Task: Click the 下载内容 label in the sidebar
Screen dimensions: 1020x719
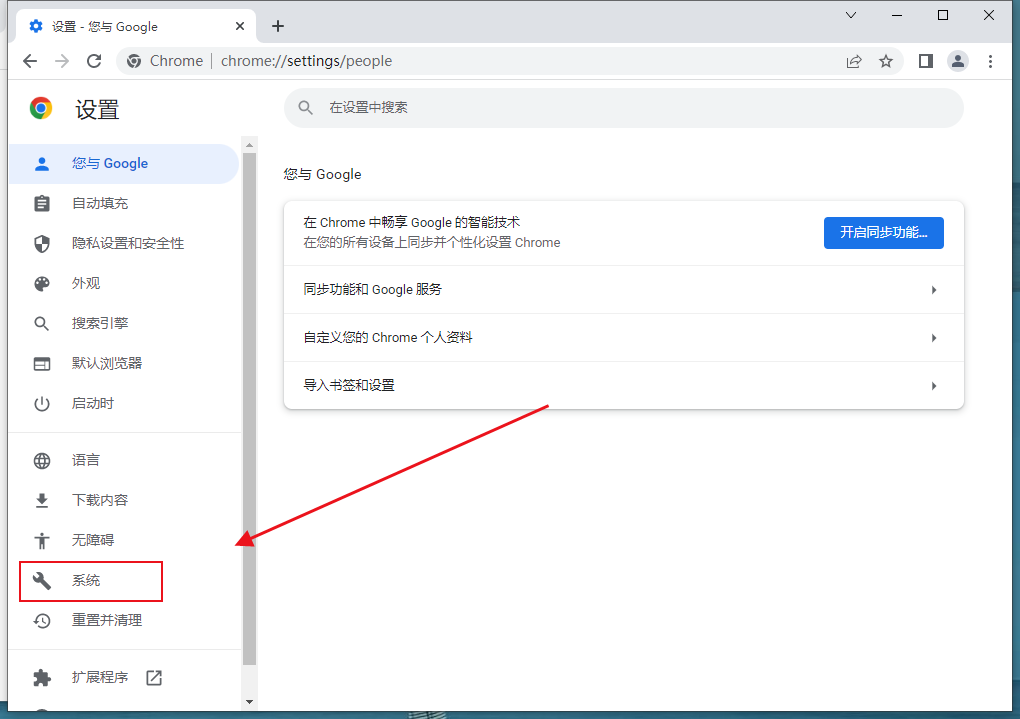Action: click(x=100, y=500)
